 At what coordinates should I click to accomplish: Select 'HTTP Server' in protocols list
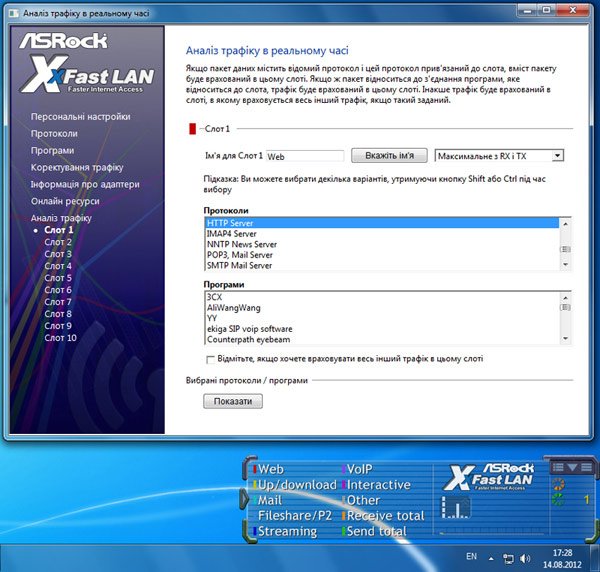coord(382,223)
